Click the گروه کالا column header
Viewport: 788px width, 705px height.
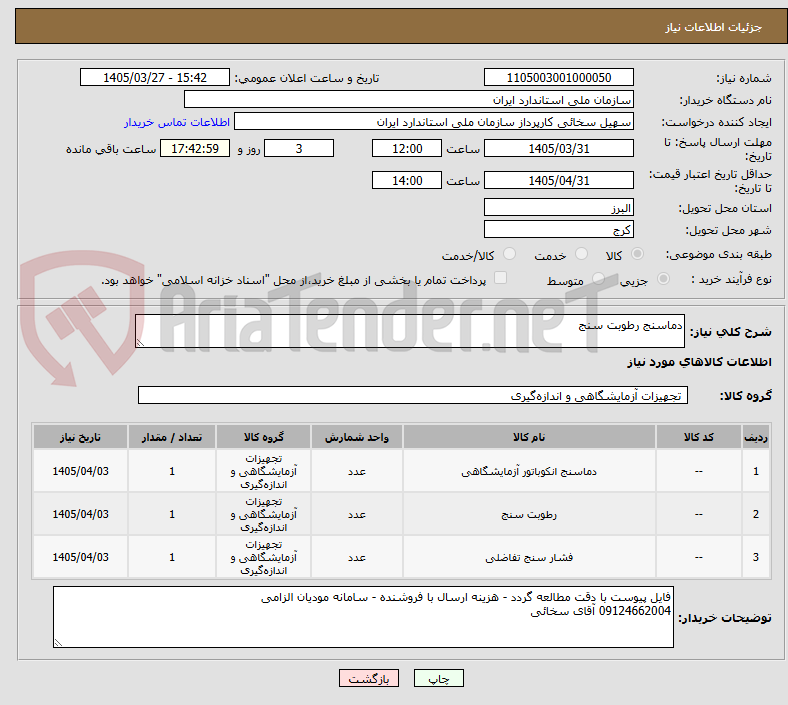(263, 437)
